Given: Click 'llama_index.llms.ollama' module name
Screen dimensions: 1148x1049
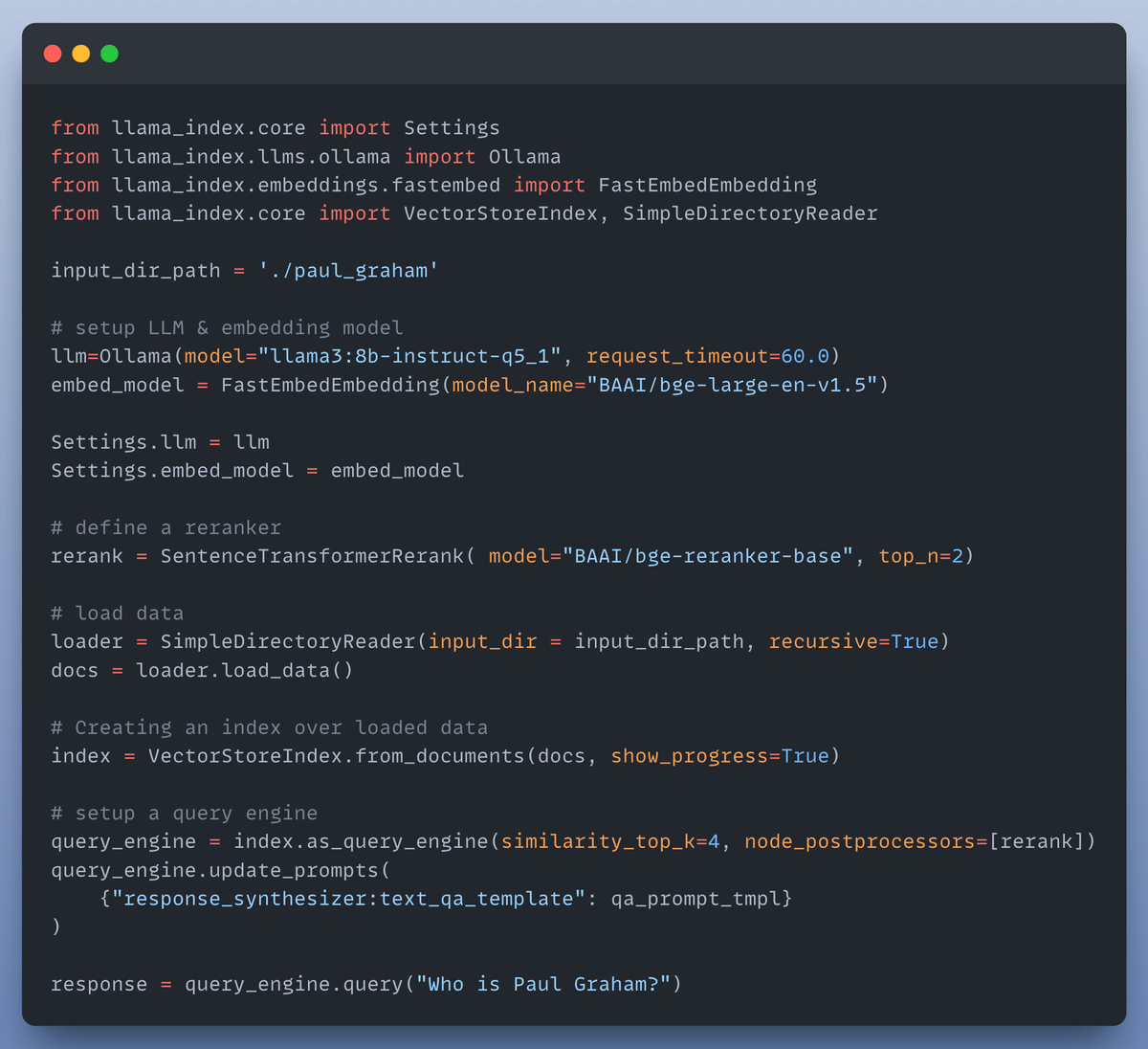Looking at the screenshot, I should pos(252,157).
